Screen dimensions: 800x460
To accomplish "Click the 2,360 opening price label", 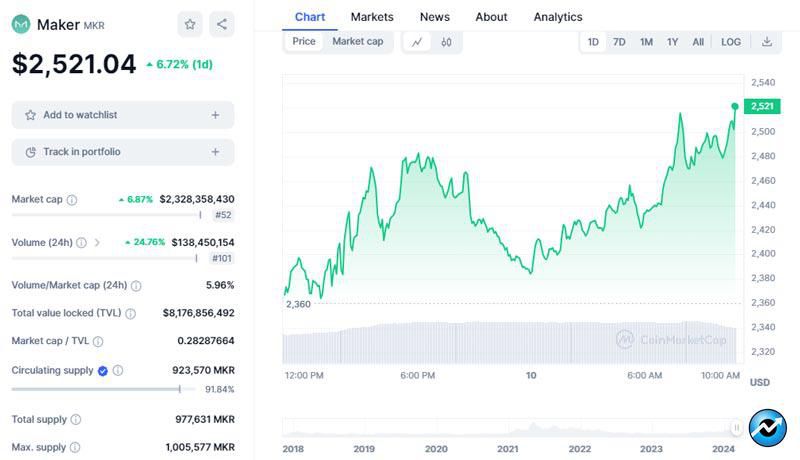I will [x=298, y=304].
